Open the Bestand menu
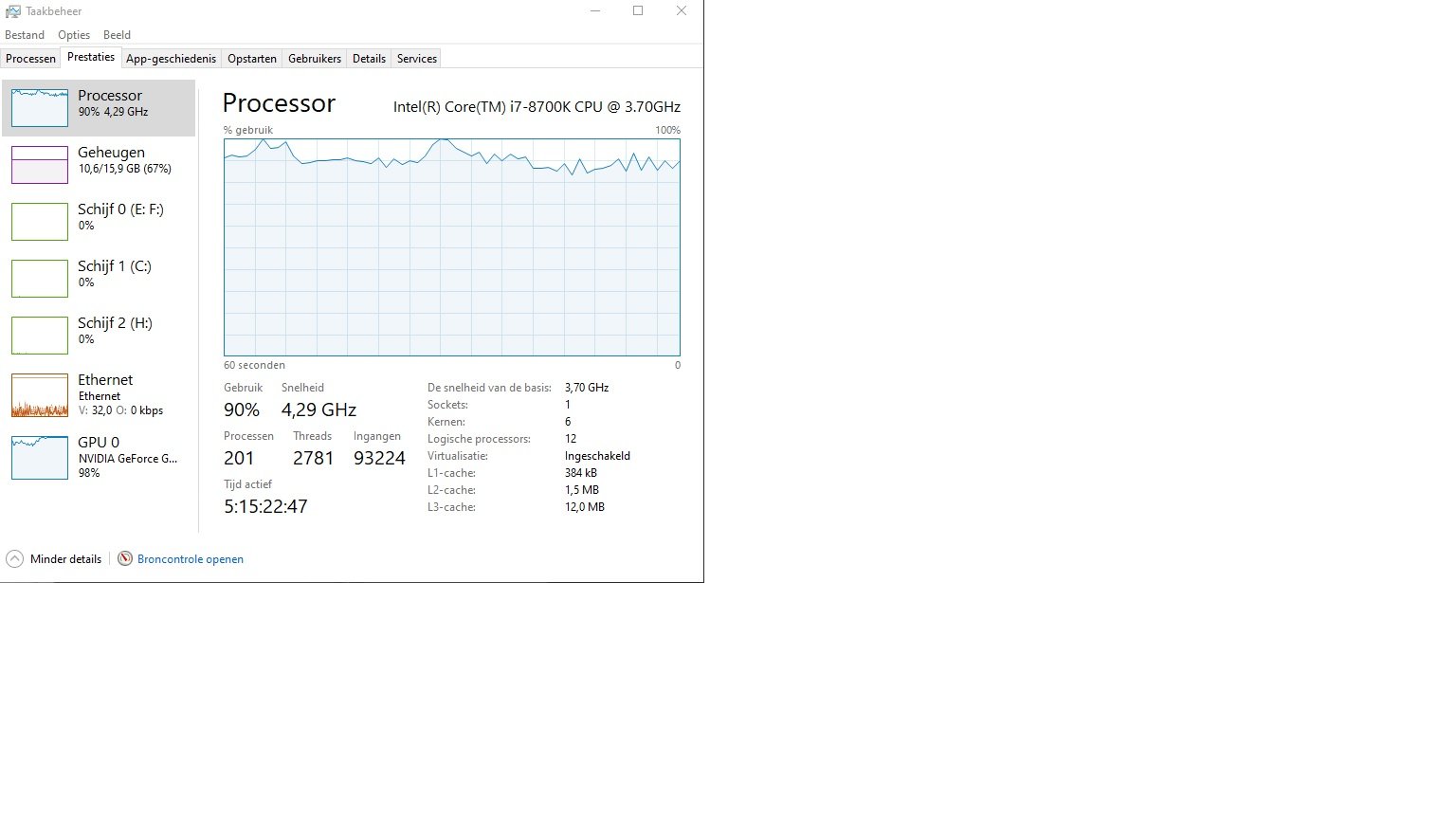1456x819 pixels. click(x=25, y=35)
